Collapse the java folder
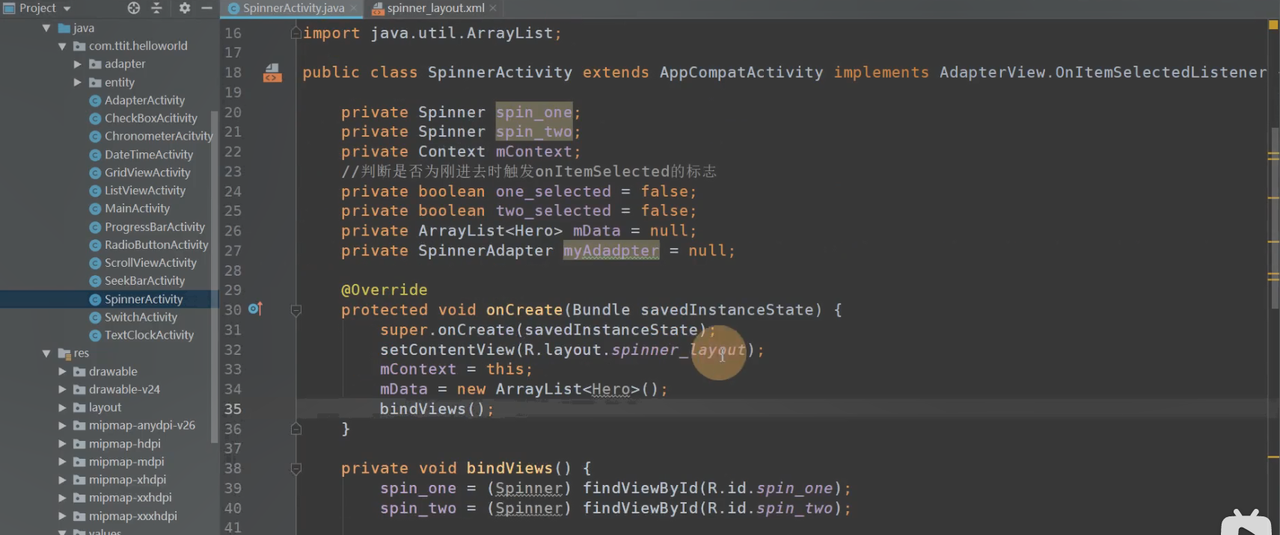The image size is (1280, 535). (x=46, y=28)
